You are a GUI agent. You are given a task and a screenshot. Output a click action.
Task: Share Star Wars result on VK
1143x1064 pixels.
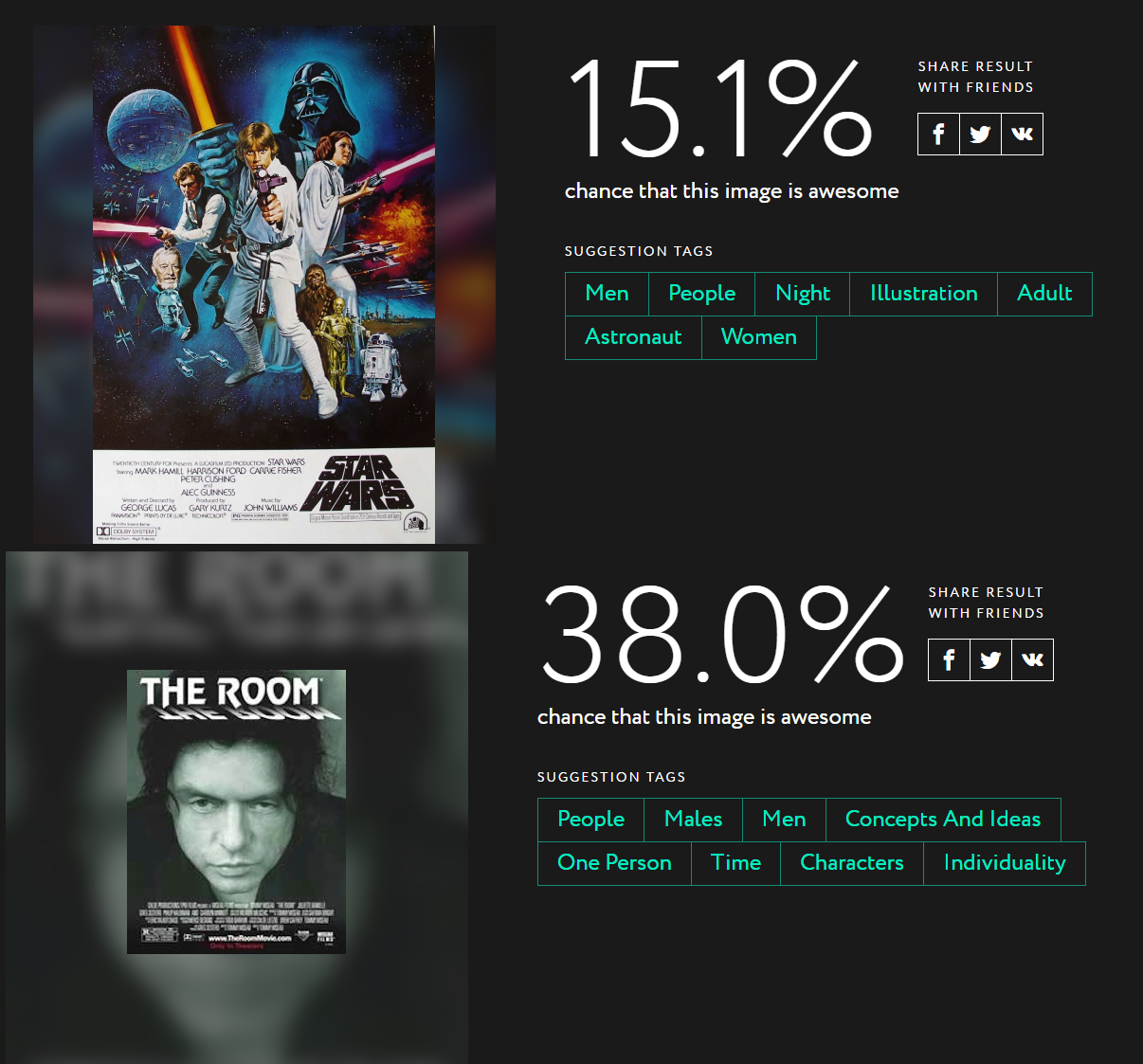(x=1022, y=134)
